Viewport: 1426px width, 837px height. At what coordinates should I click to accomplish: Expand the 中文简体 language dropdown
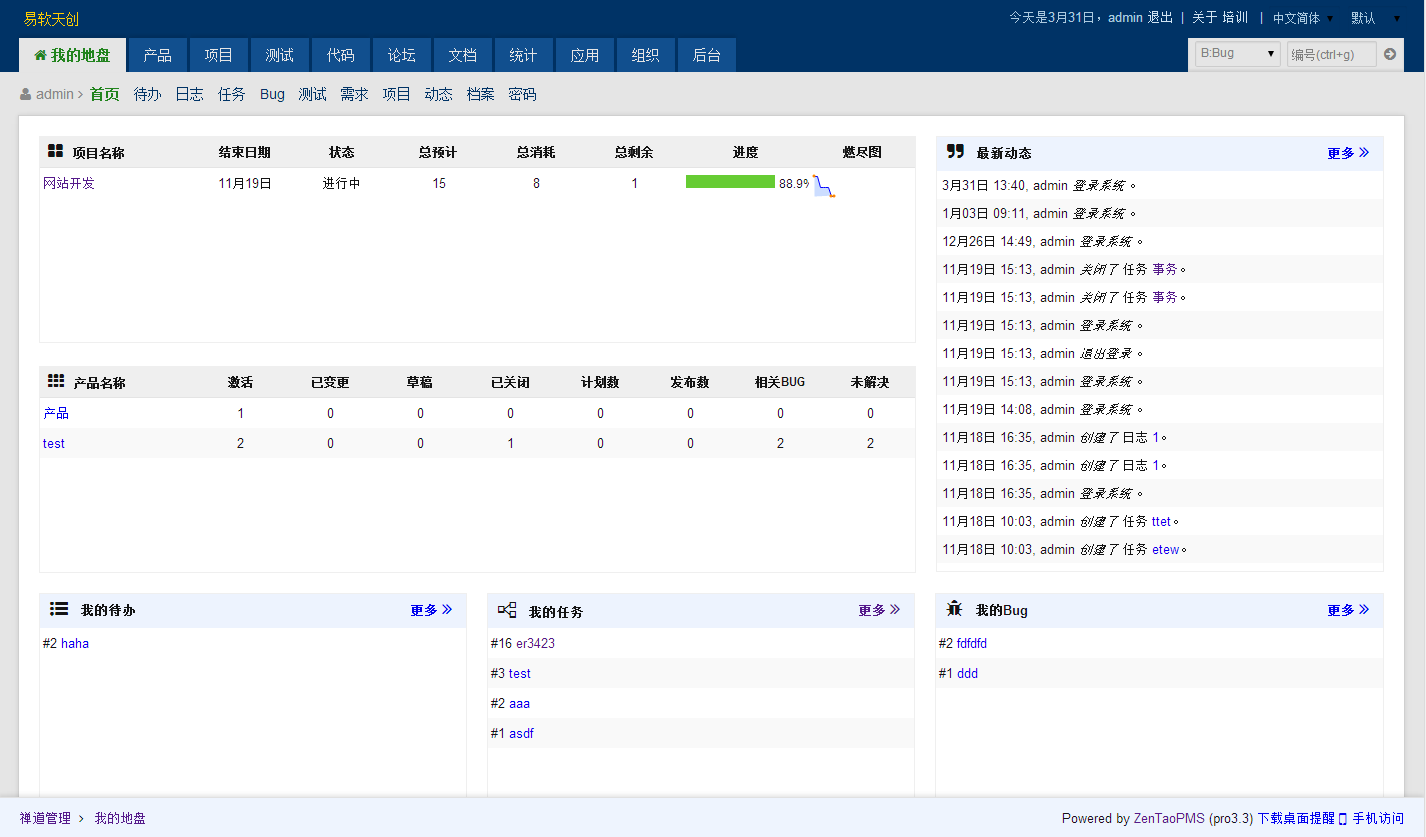1302,18
